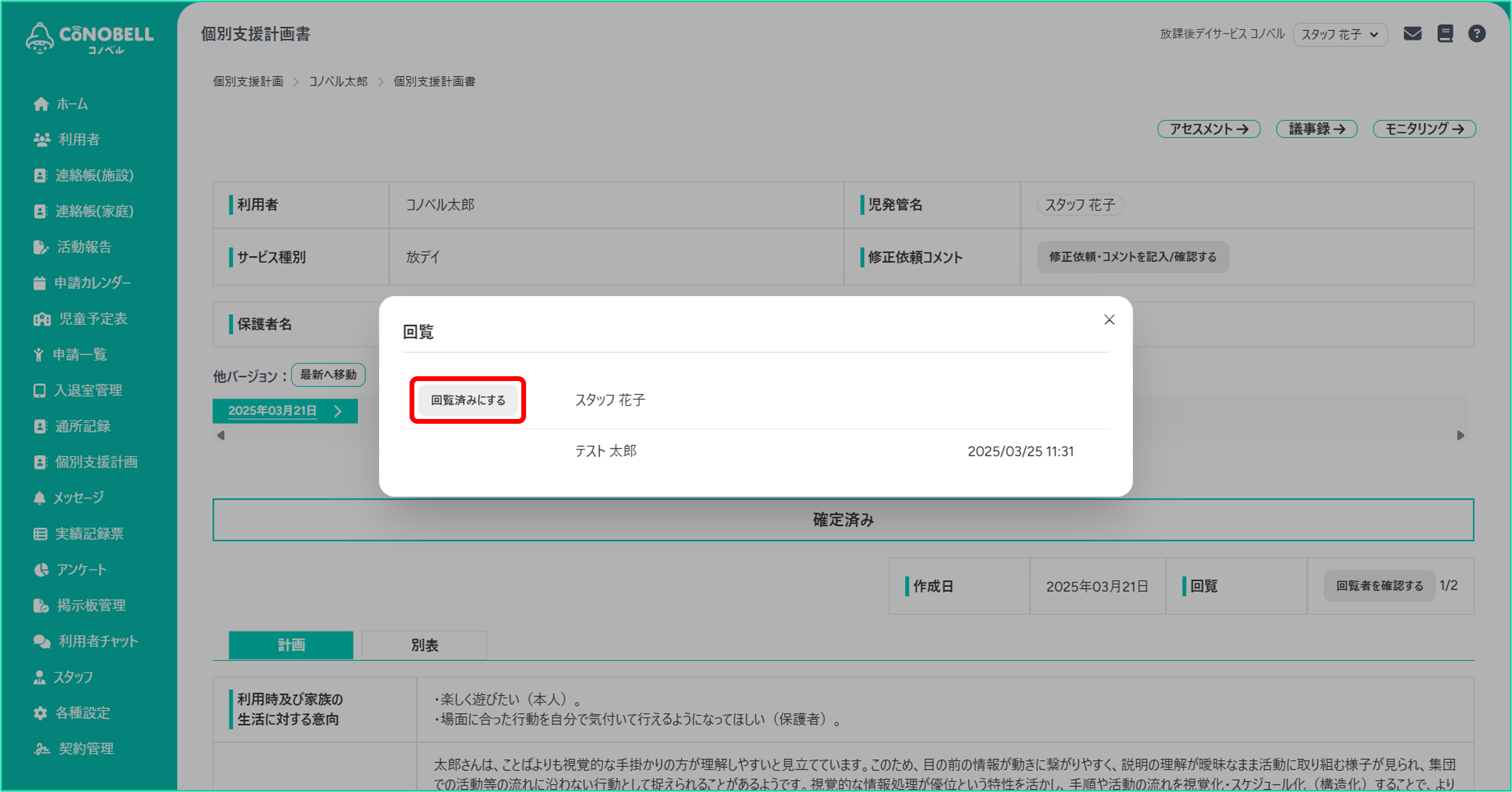This screenshot has width=1512, height=792.
Task: Close the 回覧 dialog with X
Action: 1109,320
